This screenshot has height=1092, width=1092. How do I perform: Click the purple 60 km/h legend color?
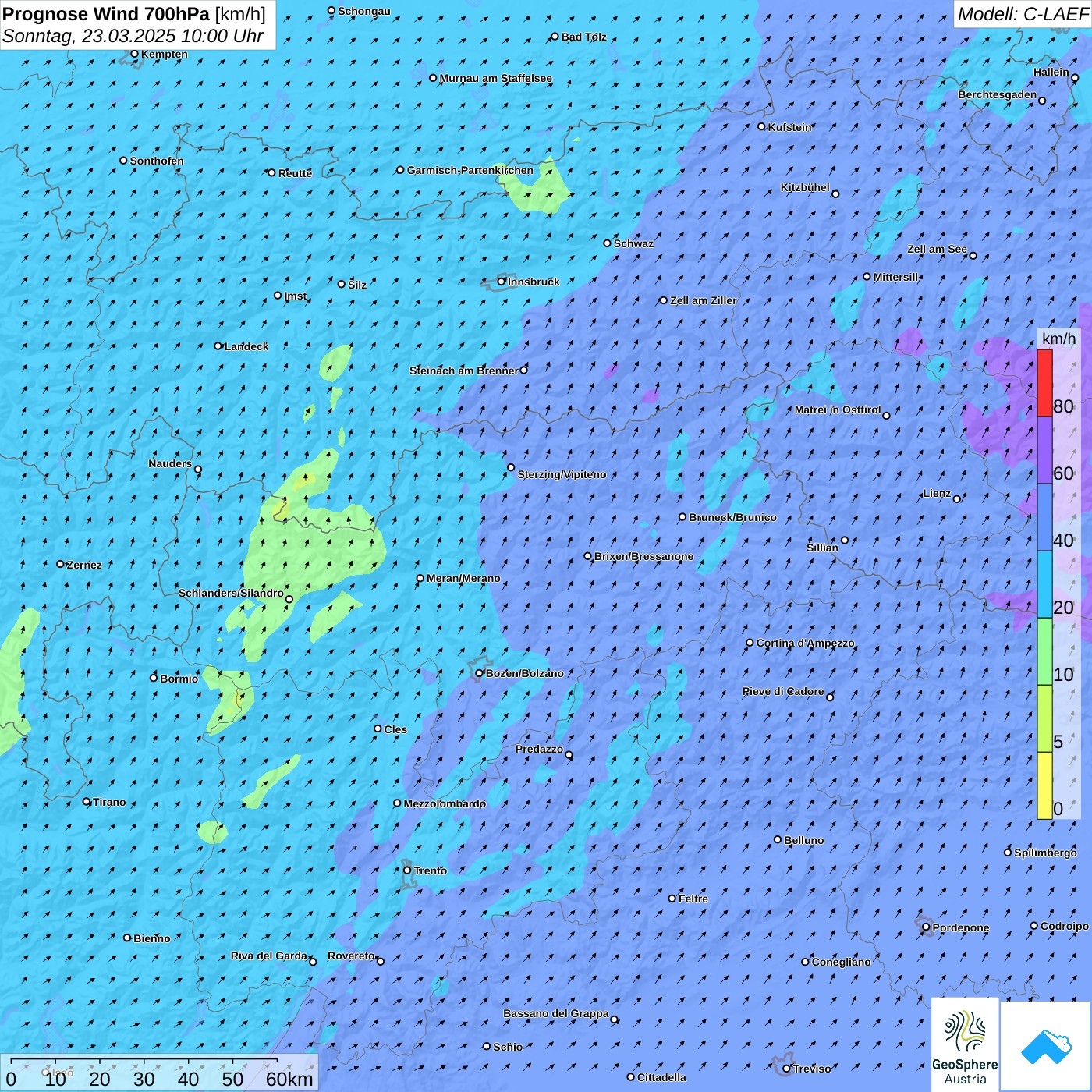point(1044,450)
